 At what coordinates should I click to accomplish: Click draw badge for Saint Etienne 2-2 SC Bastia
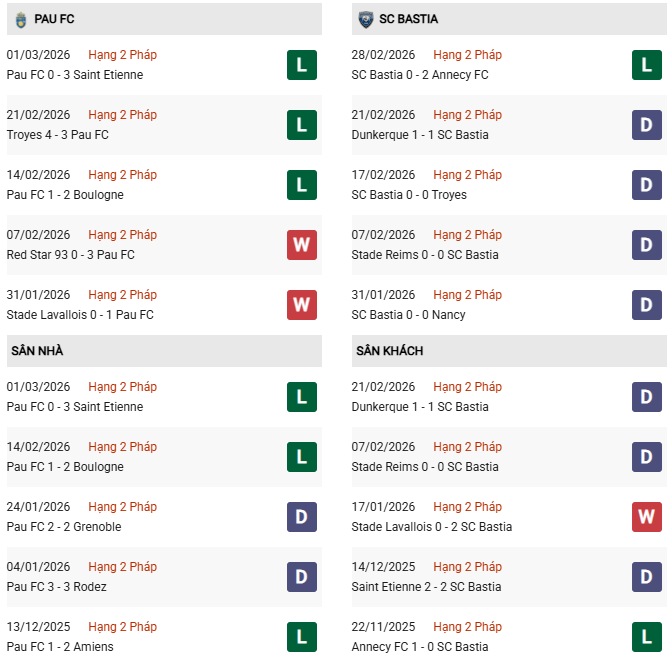[x=647, y=577]
